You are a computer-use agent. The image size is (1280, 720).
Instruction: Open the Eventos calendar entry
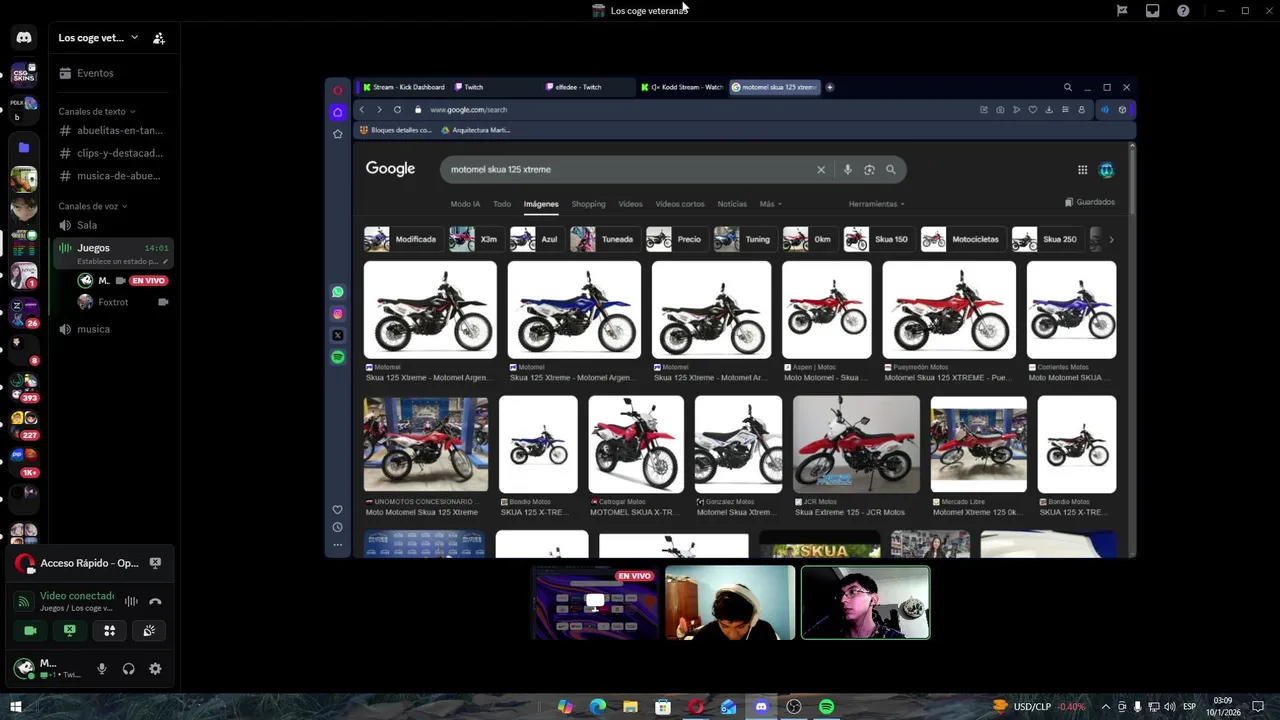pyautogui.click(x=113, y=73)
